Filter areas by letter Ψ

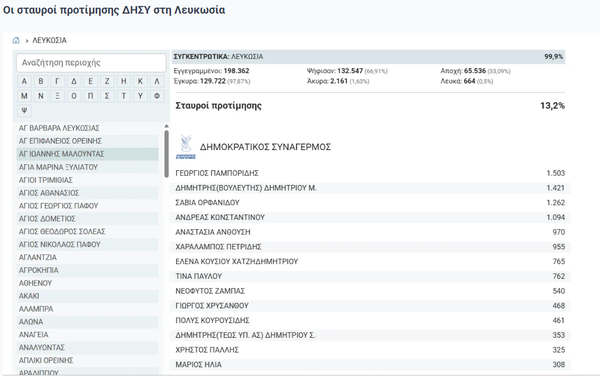click(x=24, y=111)
